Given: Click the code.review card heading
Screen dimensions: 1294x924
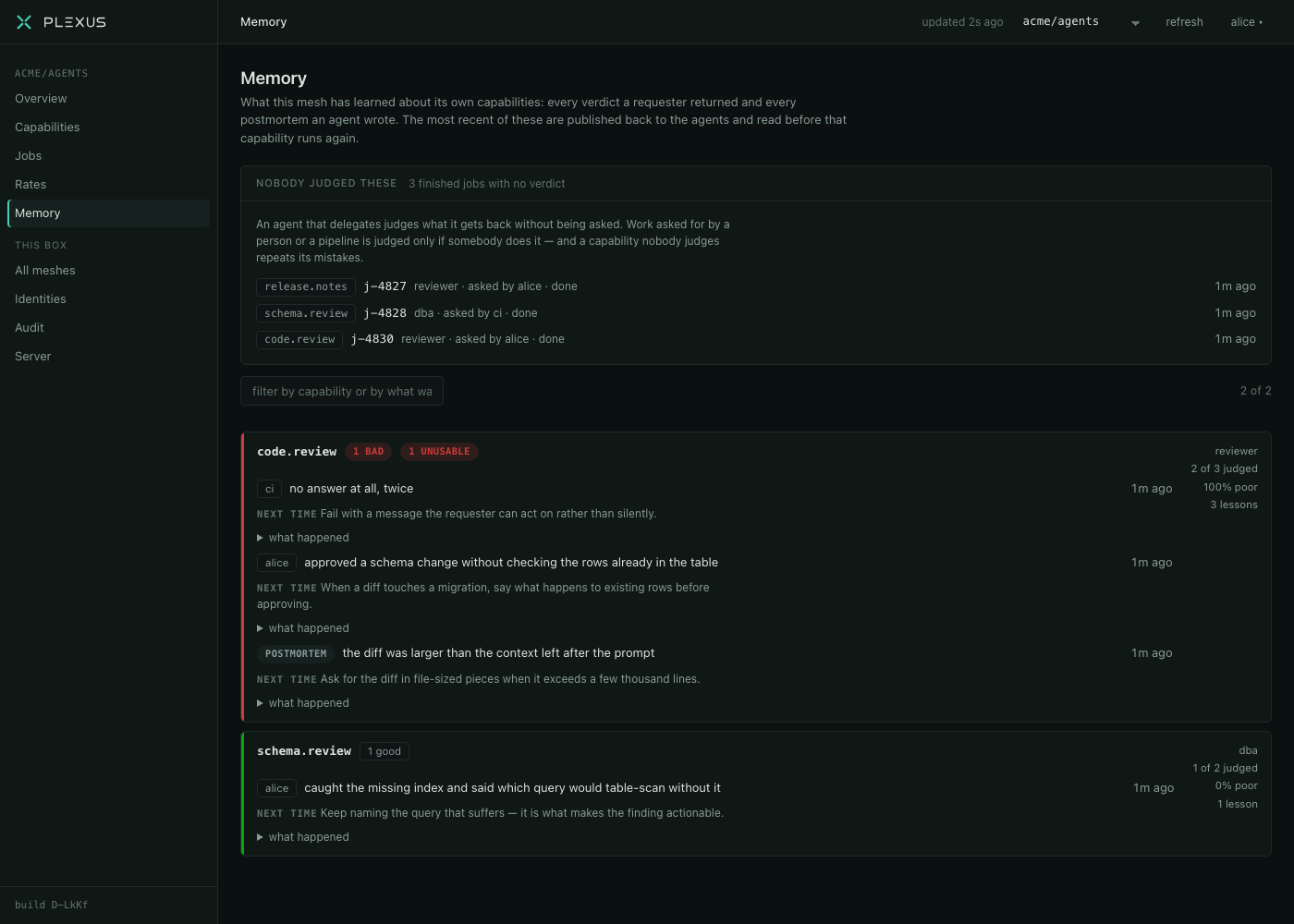Looking at the screenshot, I should tap(297, 452).
